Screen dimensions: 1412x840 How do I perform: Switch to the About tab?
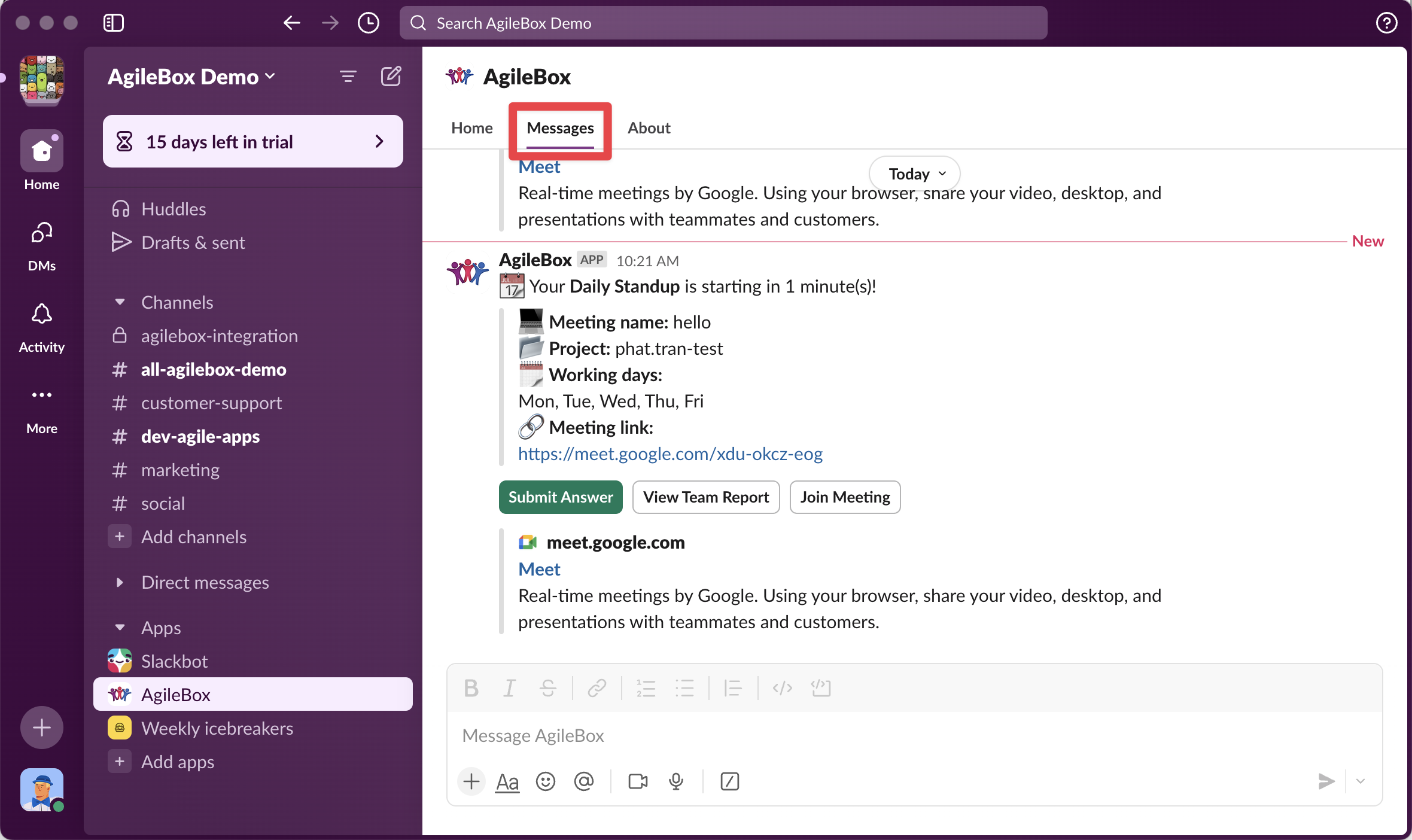[x=649, y=127]
